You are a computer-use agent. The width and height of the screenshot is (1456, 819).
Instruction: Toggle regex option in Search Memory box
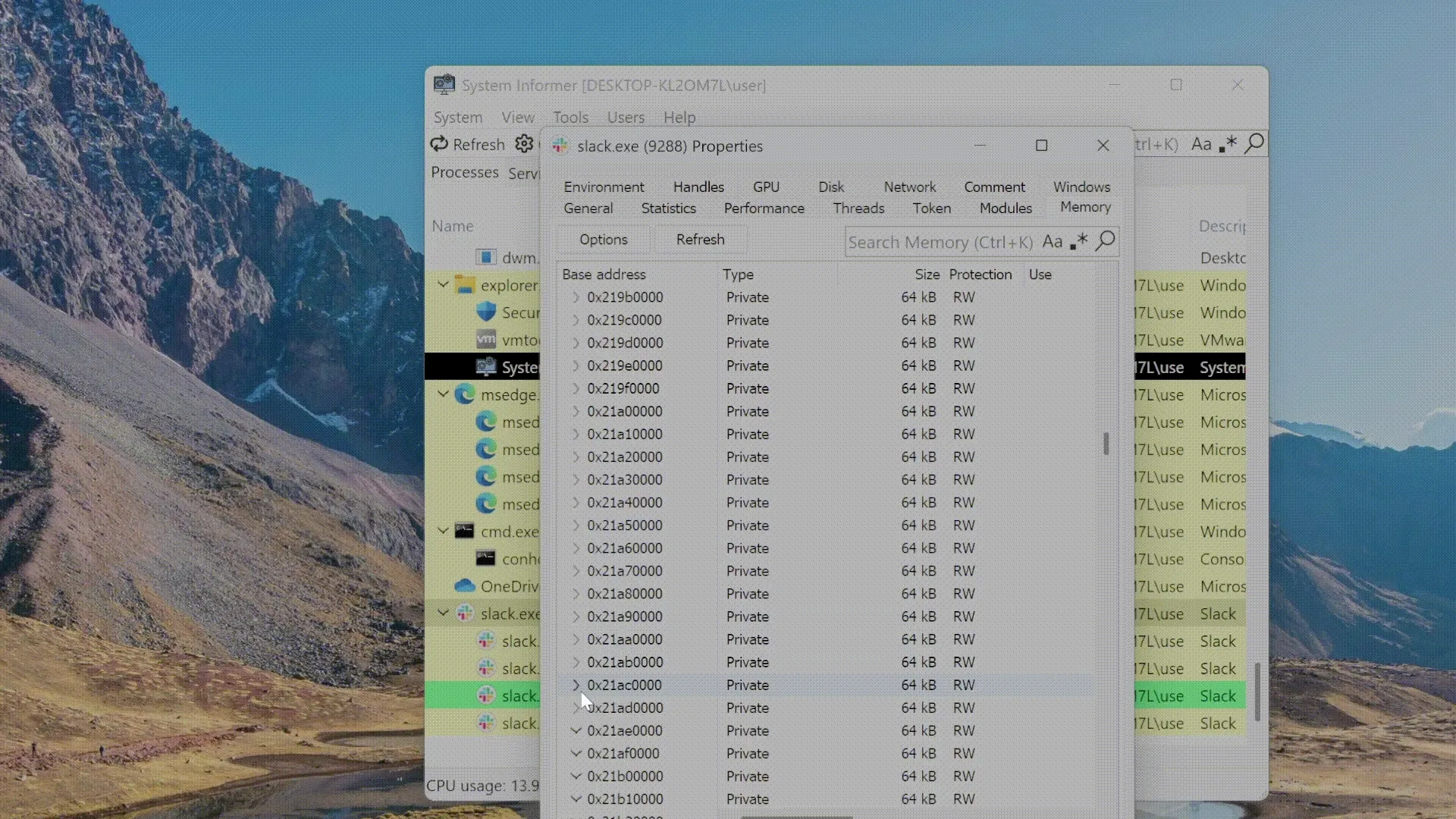pyautogui.click(x=1078, y=242)
